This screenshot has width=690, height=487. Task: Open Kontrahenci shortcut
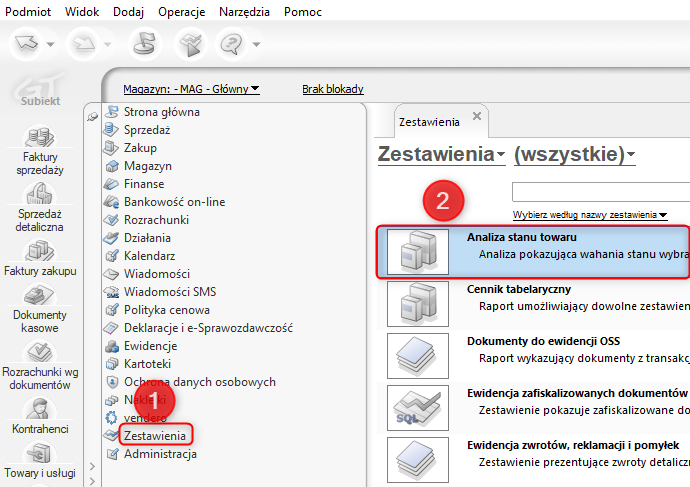40,416
